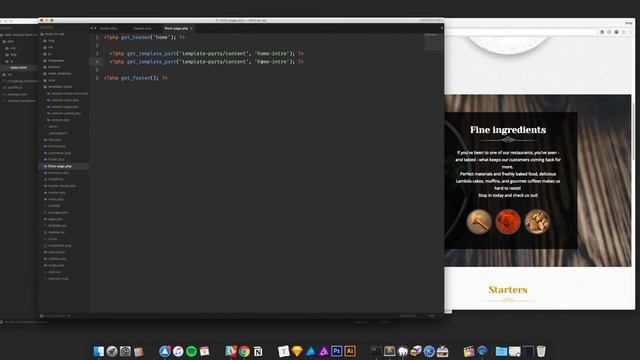The height and width of the screenshot is (360, 640).
Task: Launch Photoshop from the dock
Action: coord(337,351)
